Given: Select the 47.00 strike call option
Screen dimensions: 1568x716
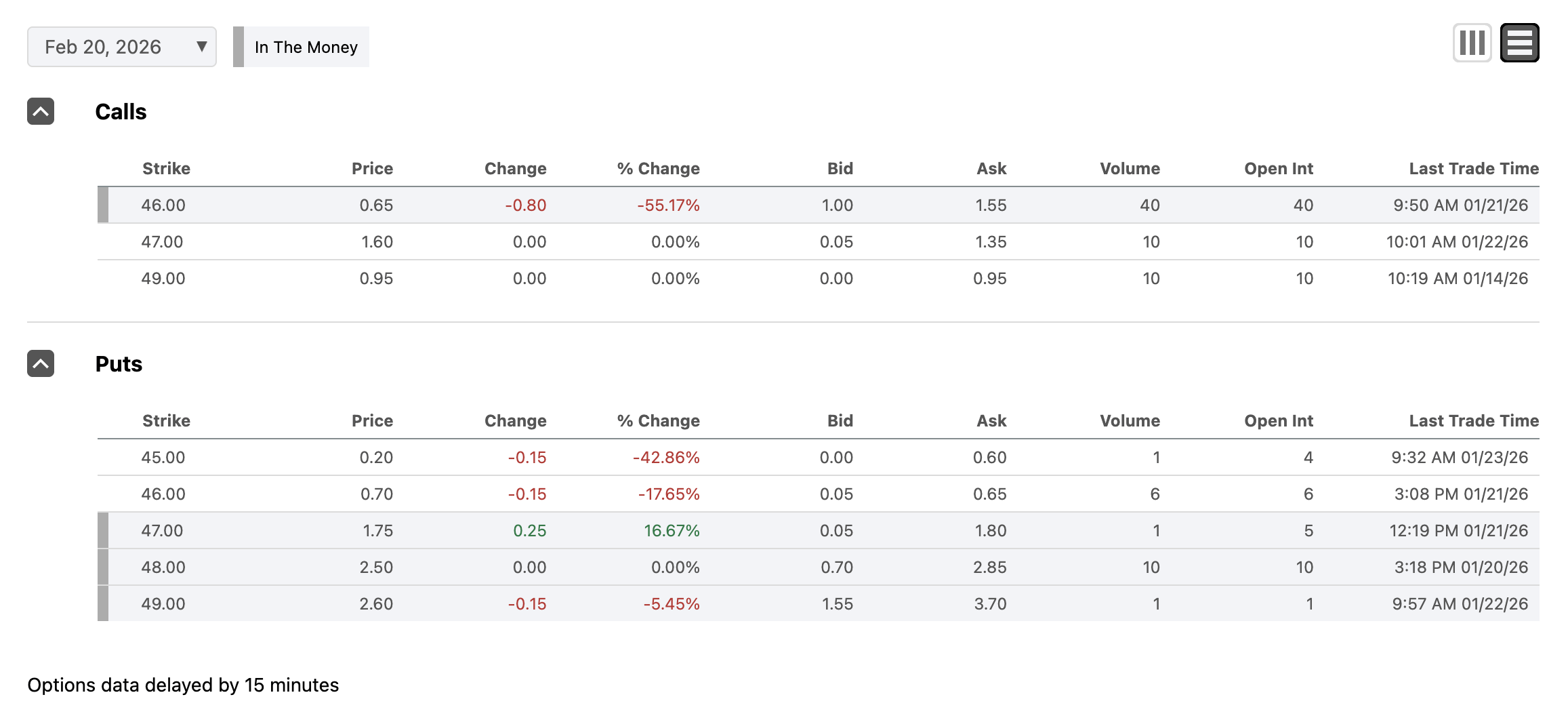Looking at the screenshot, I should pos(162,242).
